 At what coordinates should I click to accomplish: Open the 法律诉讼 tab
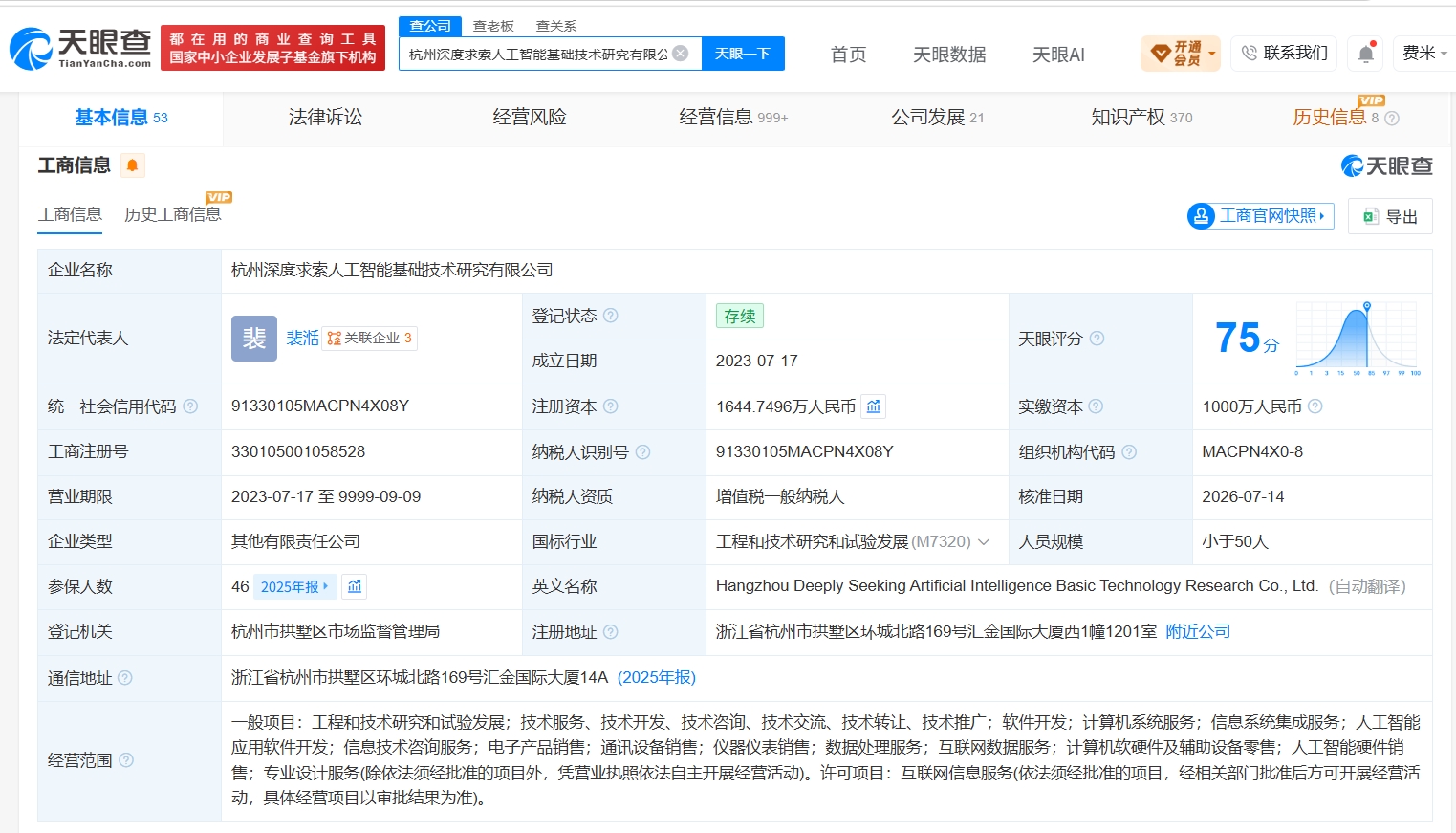click(x=325, y=118)
